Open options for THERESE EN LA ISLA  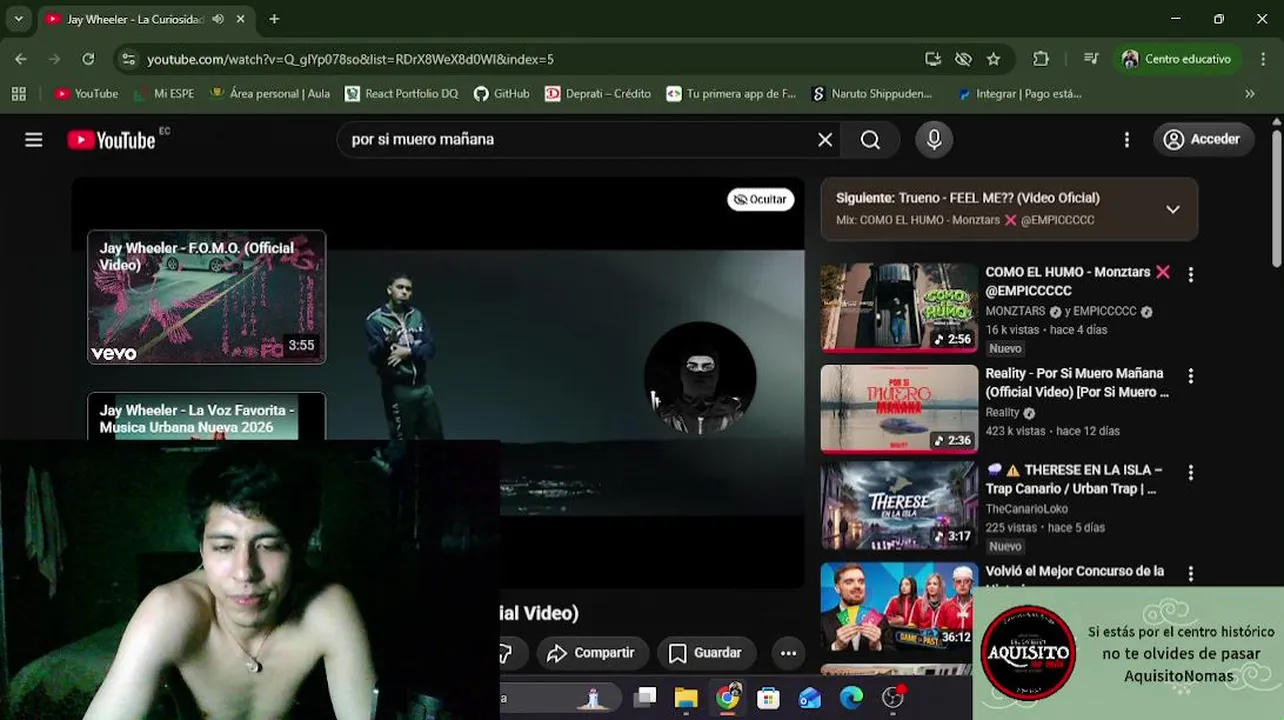point(1190,472)
